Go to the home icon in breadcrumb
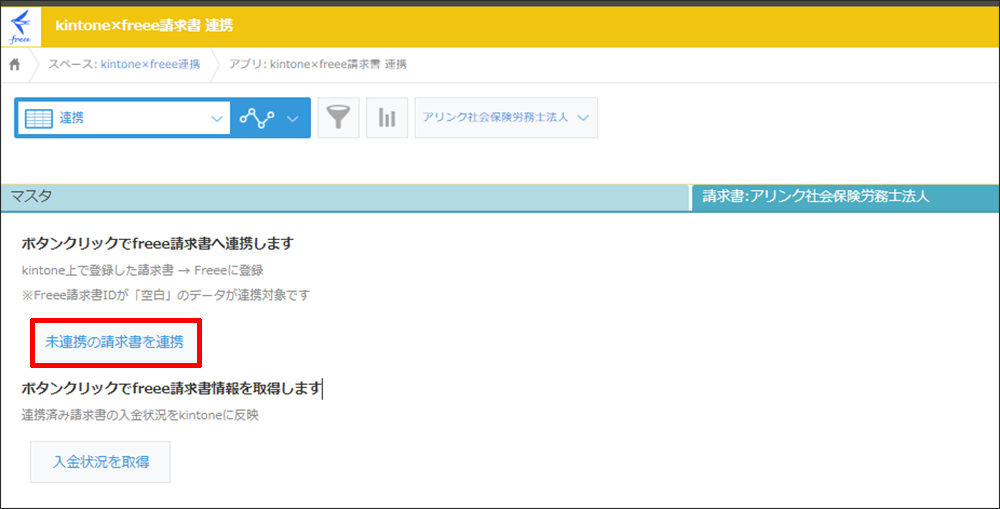1000x509 pixels. 15,64
